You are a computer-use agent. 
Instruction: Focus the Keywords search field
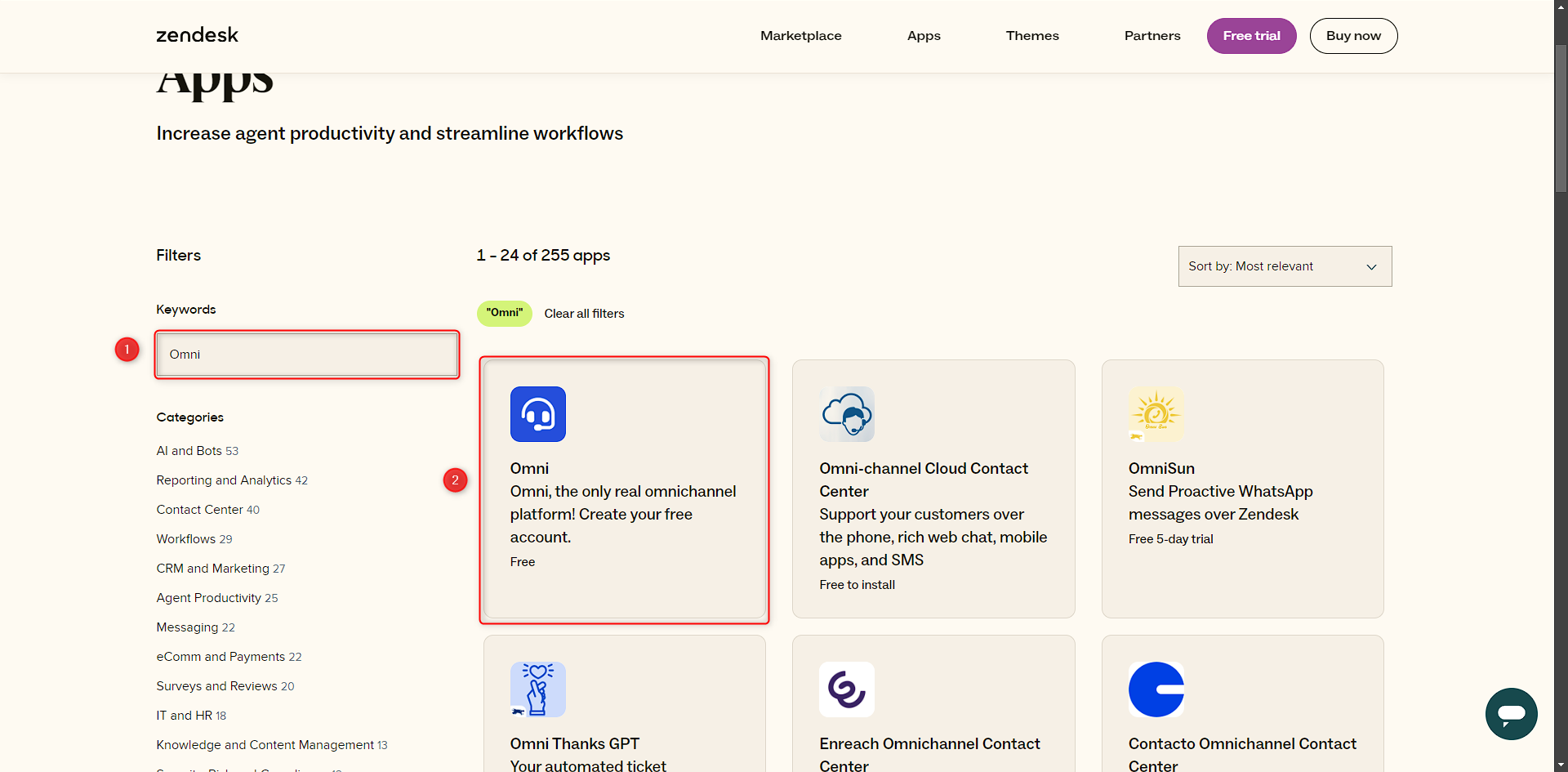point(307,355)
